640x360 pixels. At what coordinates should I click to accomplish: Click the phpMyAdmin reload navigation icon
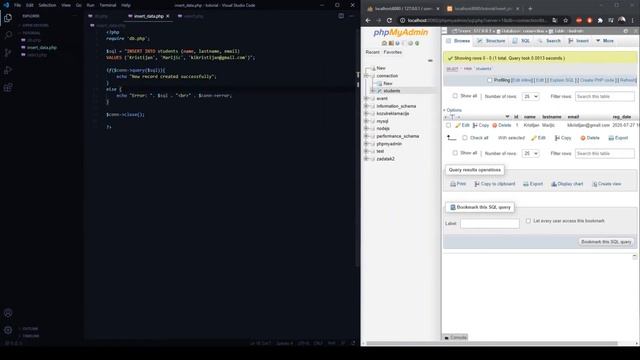point(417,43)
